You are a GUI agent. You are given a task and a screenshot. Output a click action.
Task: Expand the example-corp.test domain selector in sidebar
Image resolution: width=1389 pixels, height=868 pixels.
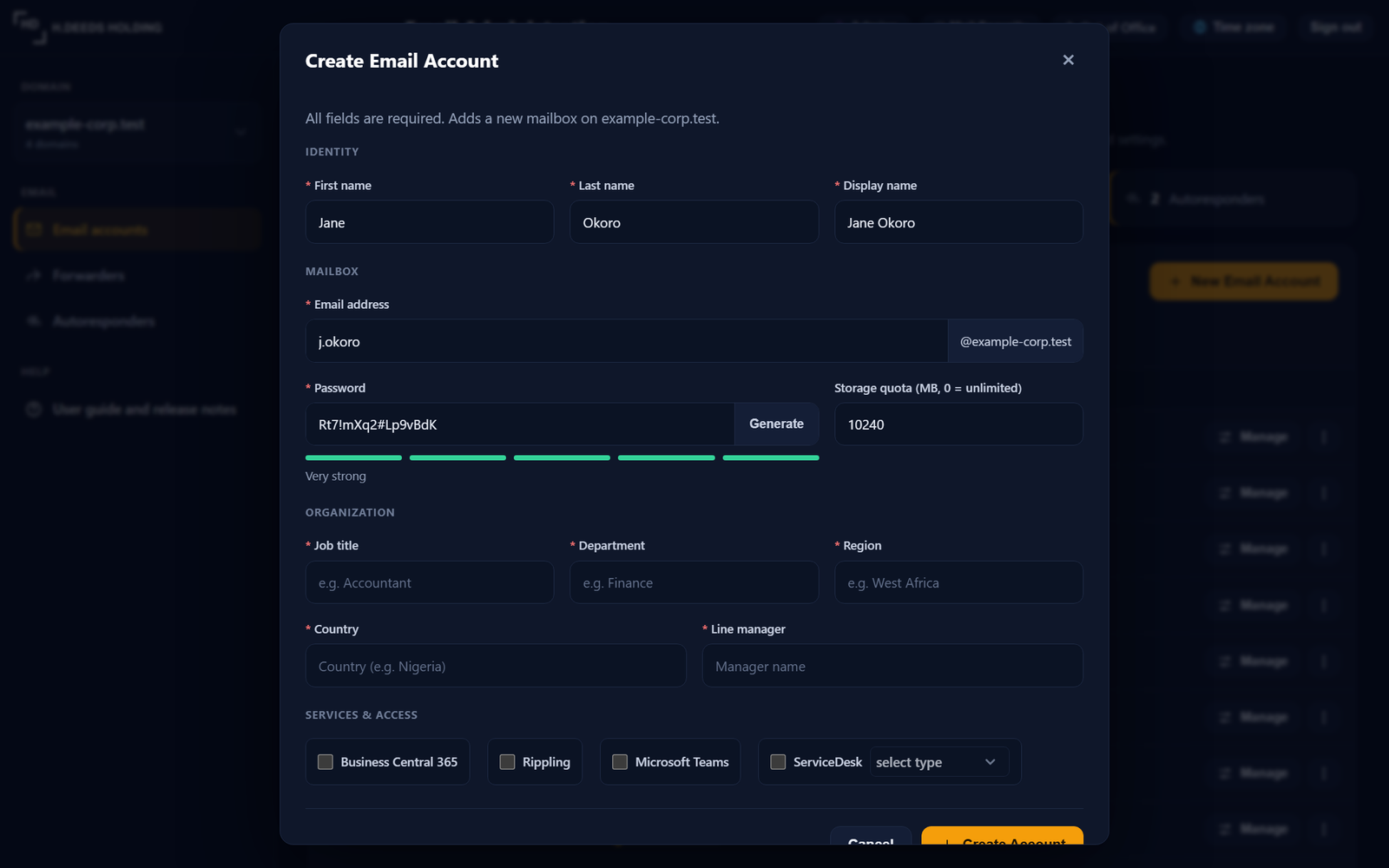(136, 132)
